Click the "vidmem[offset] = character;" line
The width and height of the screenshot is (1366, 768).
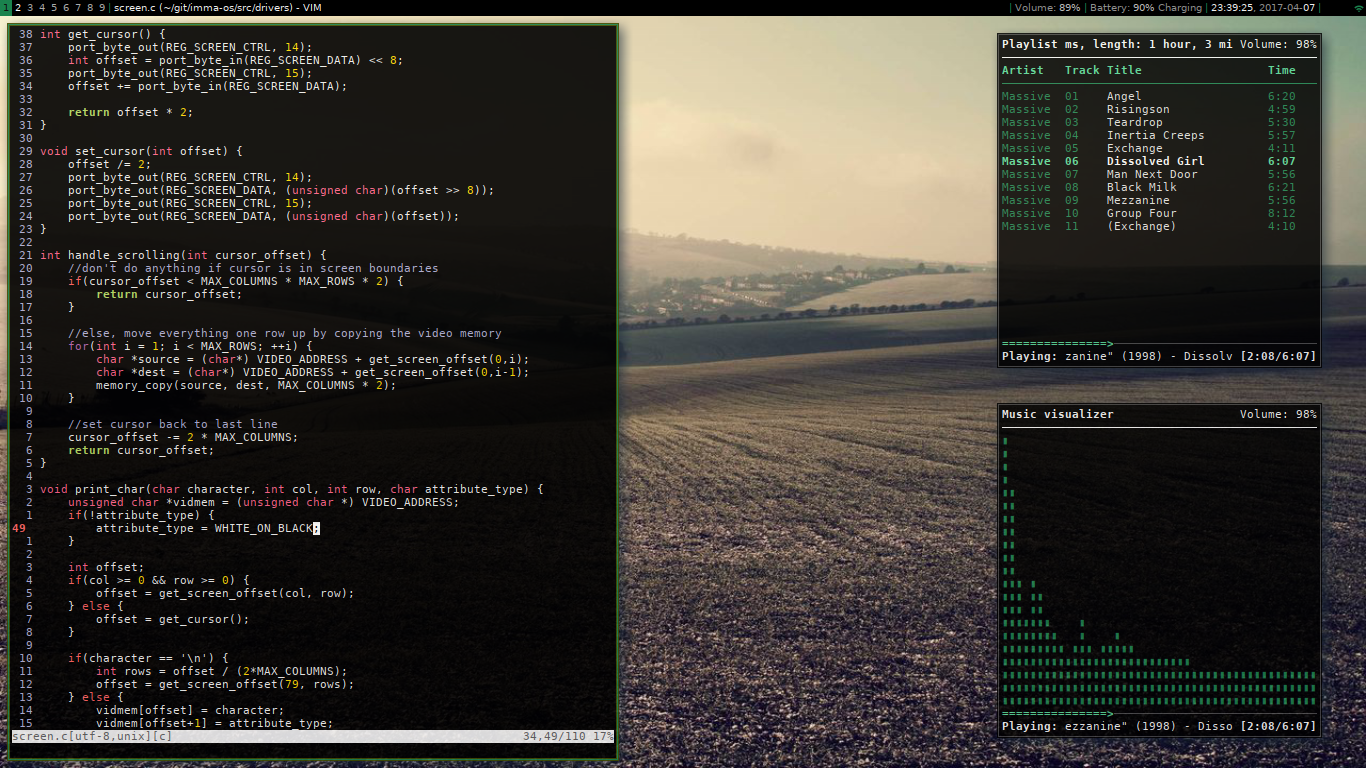tap(190, 710)
